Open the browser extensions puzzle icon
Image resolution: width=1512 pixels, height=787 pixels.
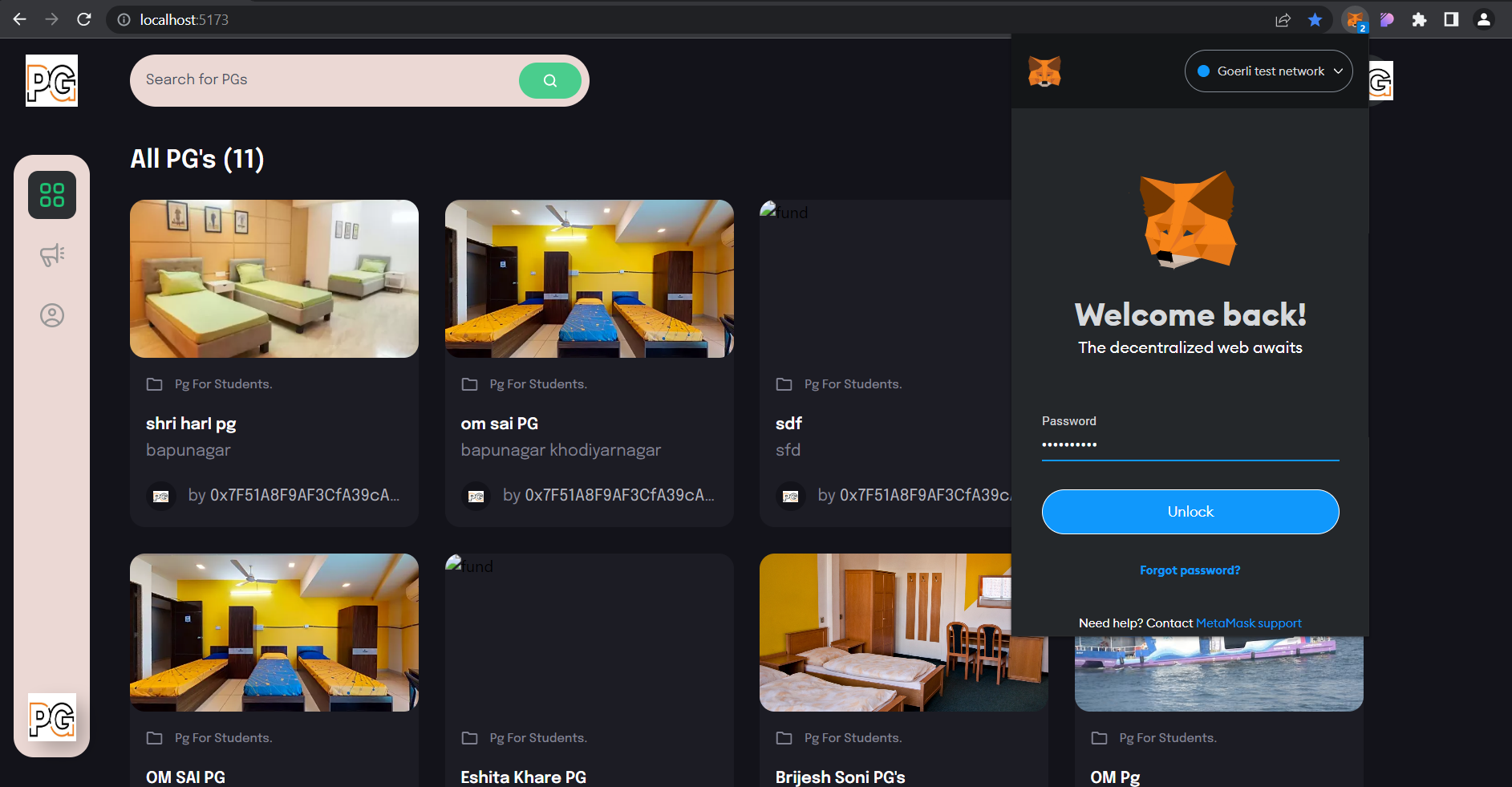(1419, 19)
